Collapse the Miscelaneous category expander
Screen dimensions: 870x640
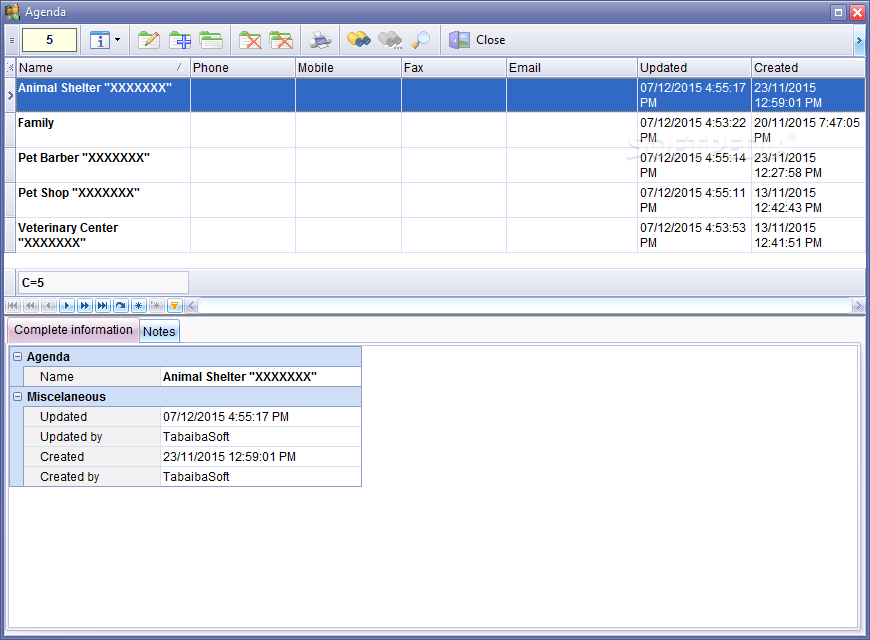pyautogui.click(x=17, y=396)
